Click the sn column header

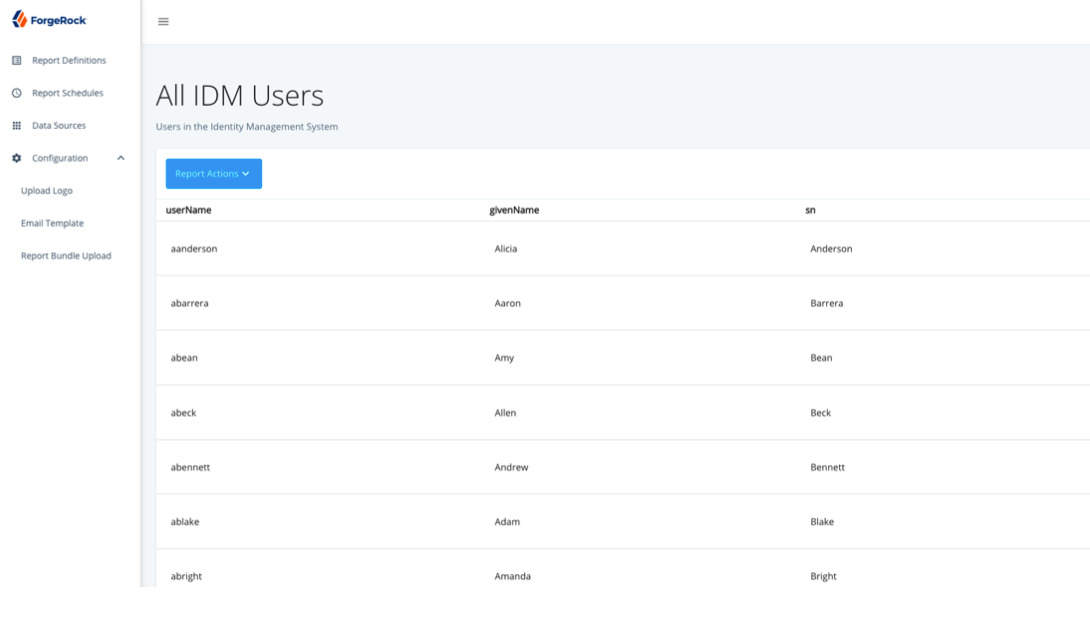pos(814,210)
